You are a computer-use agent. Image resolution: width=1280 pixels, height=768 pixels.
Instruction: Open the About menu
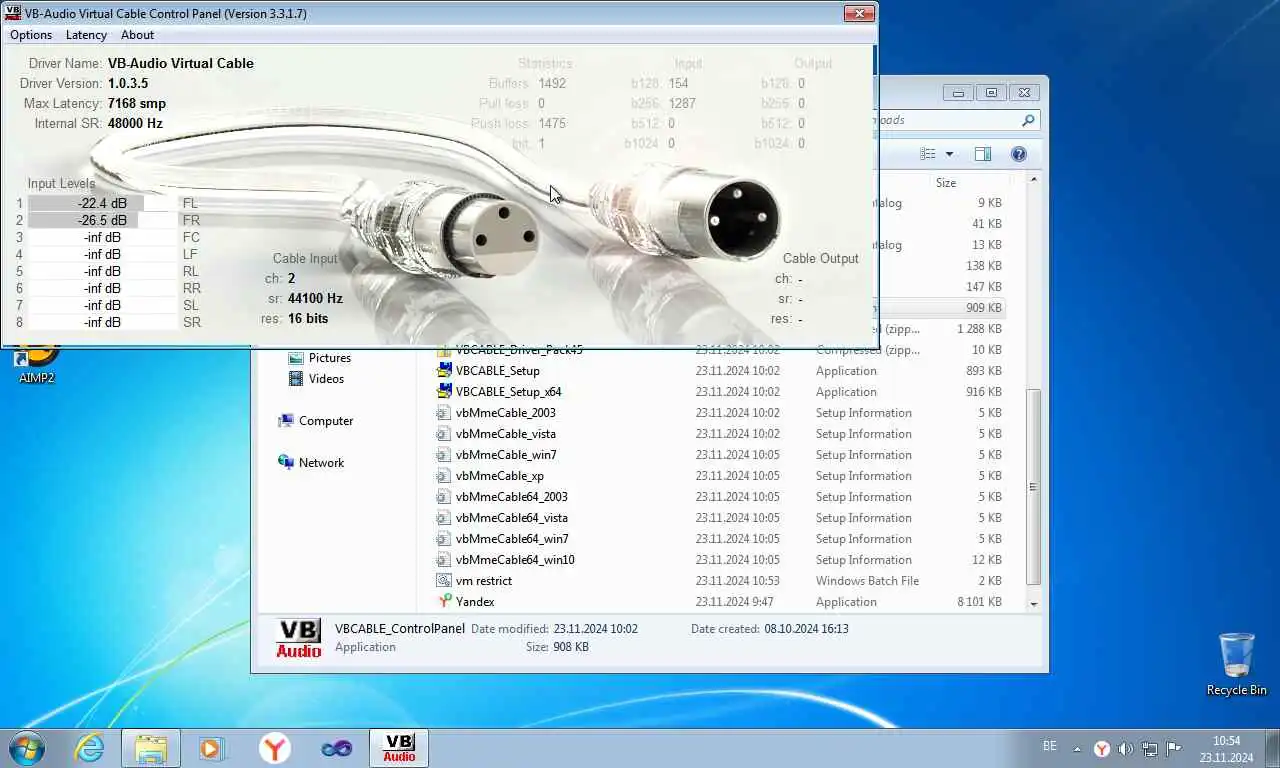[137, 35]
